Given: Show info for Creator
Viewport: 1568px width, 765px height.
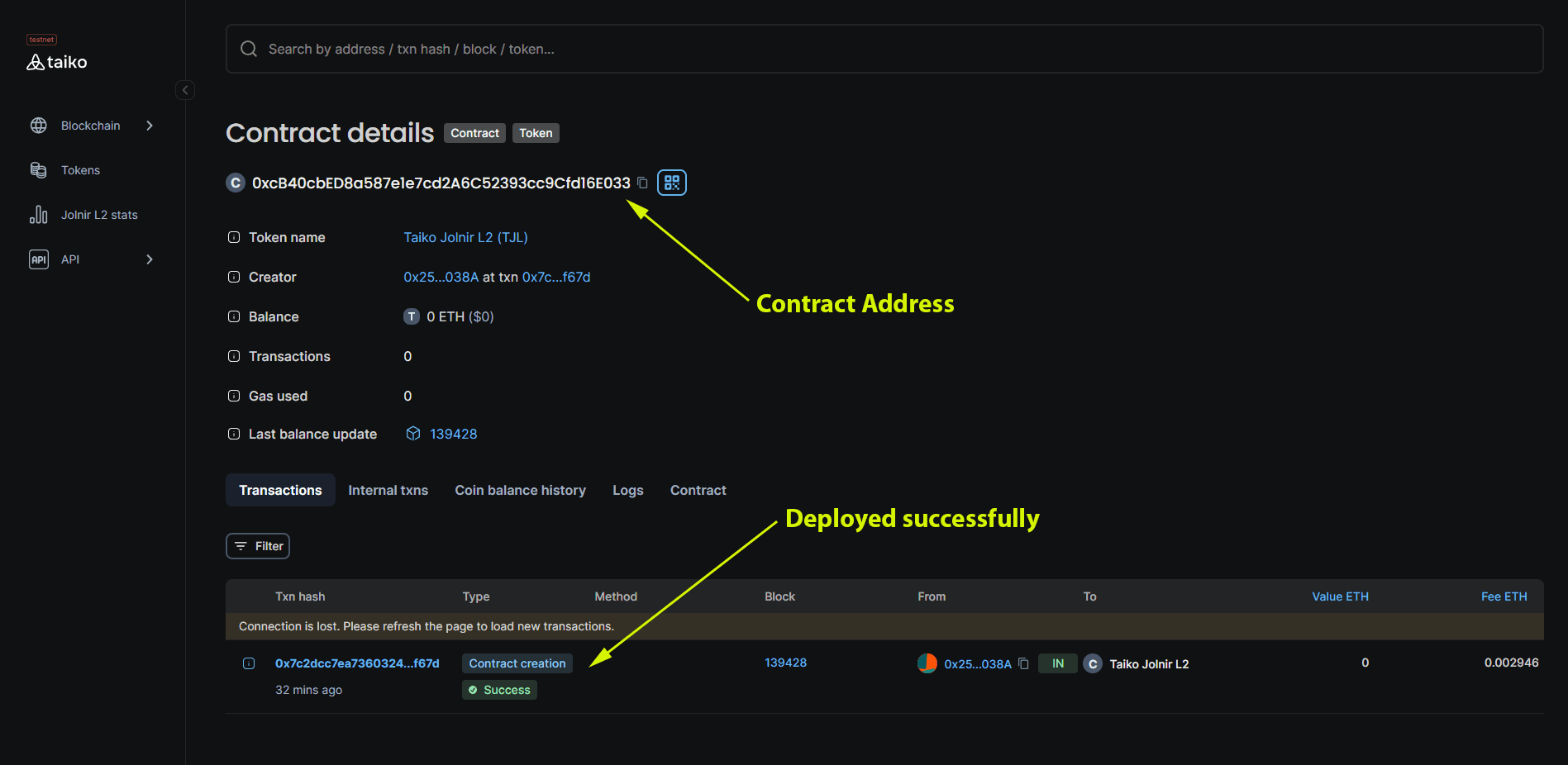Looking at the screenshot, I should [234, 277].
